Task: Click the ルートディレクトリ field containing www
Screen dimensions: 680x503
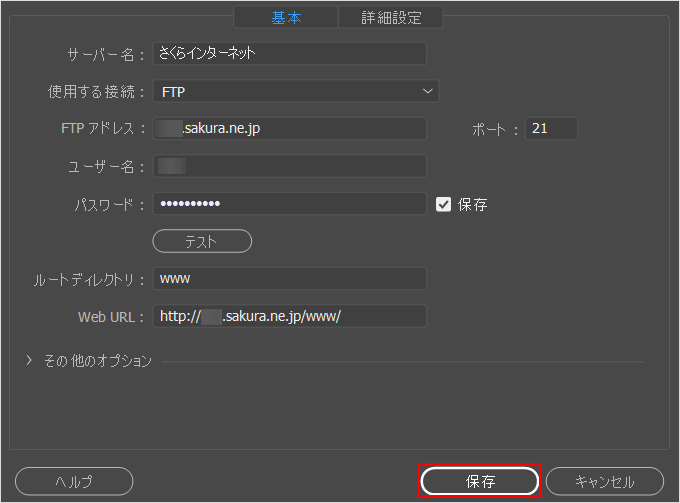Action: (x=289, y=279)
